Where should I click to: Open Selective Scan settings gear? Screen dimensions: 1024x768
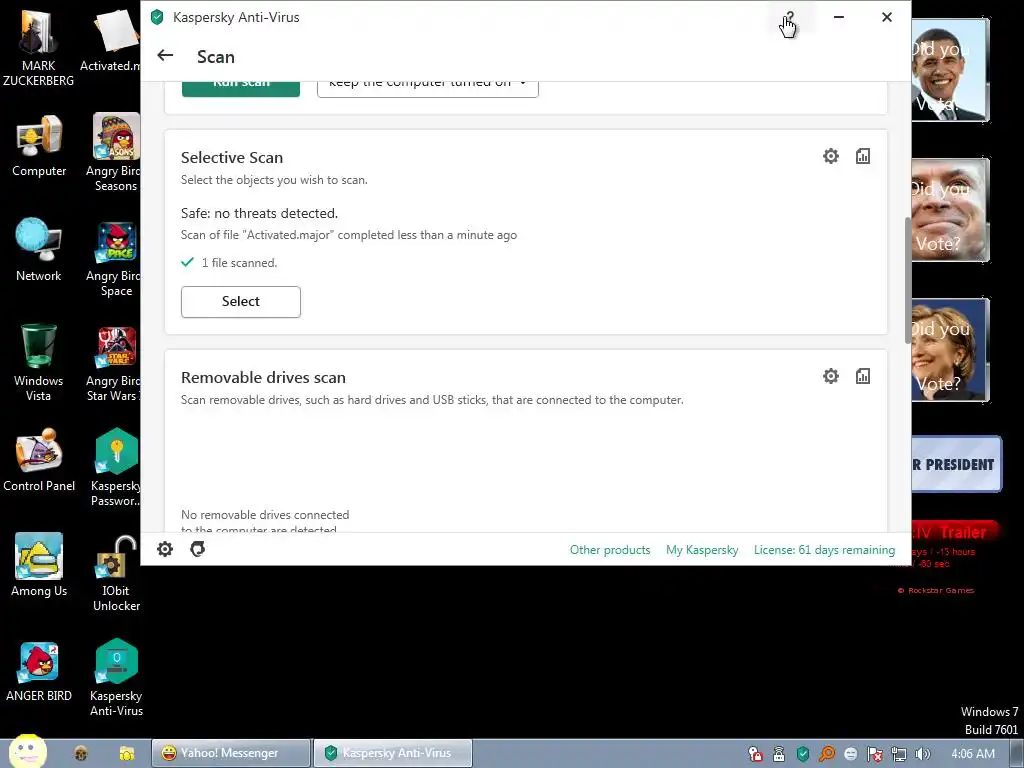tap(831, 156)
